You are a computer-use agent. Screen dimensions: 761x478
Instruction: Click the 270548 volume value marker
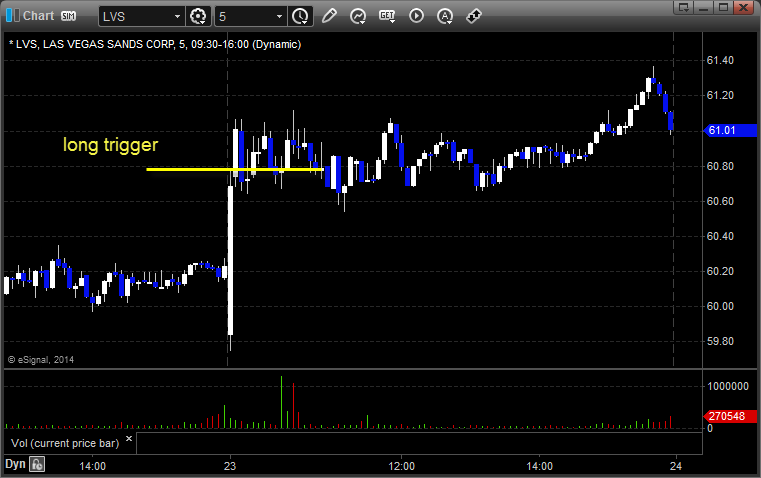730,416
